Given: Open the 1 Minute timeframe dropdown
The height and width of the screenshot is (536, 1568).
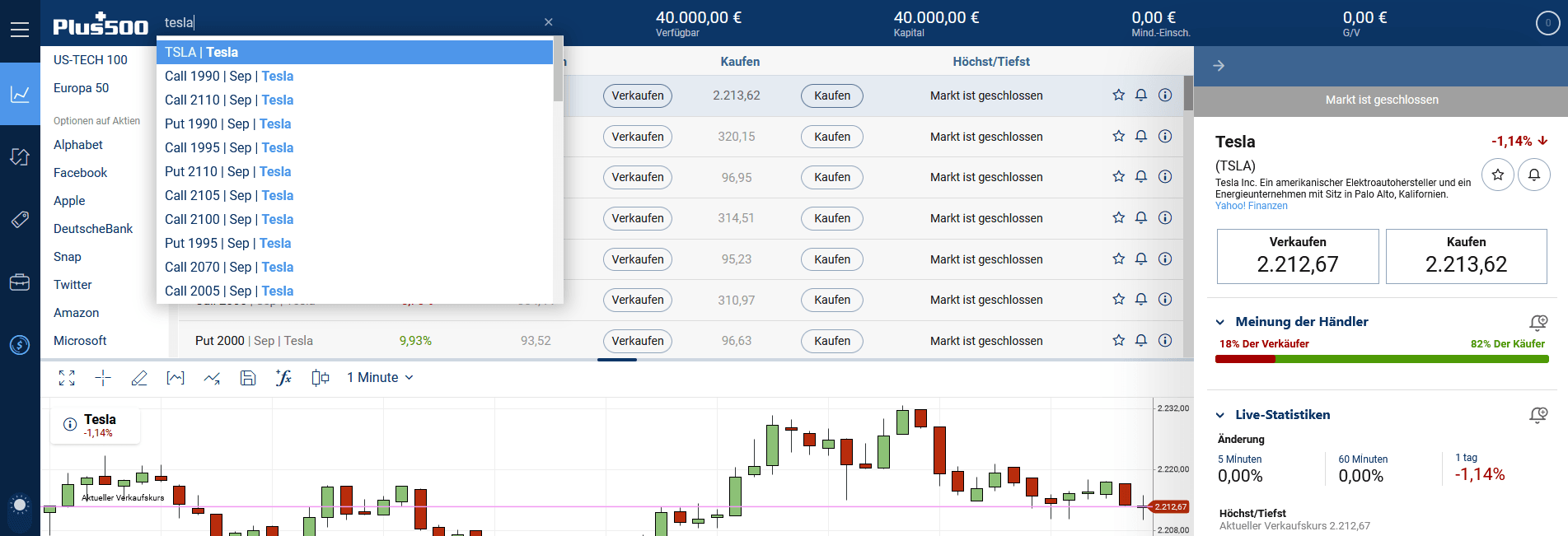Looking at the screenshot, I should (380, 378).
